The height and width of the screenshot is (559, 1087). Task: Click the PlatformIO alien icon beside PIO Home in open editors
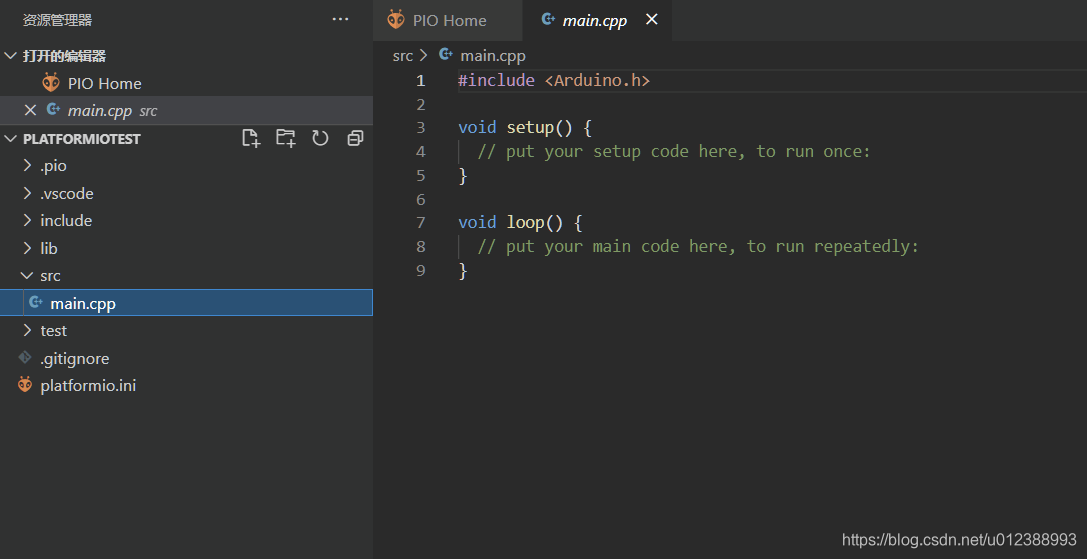(51, 83)
